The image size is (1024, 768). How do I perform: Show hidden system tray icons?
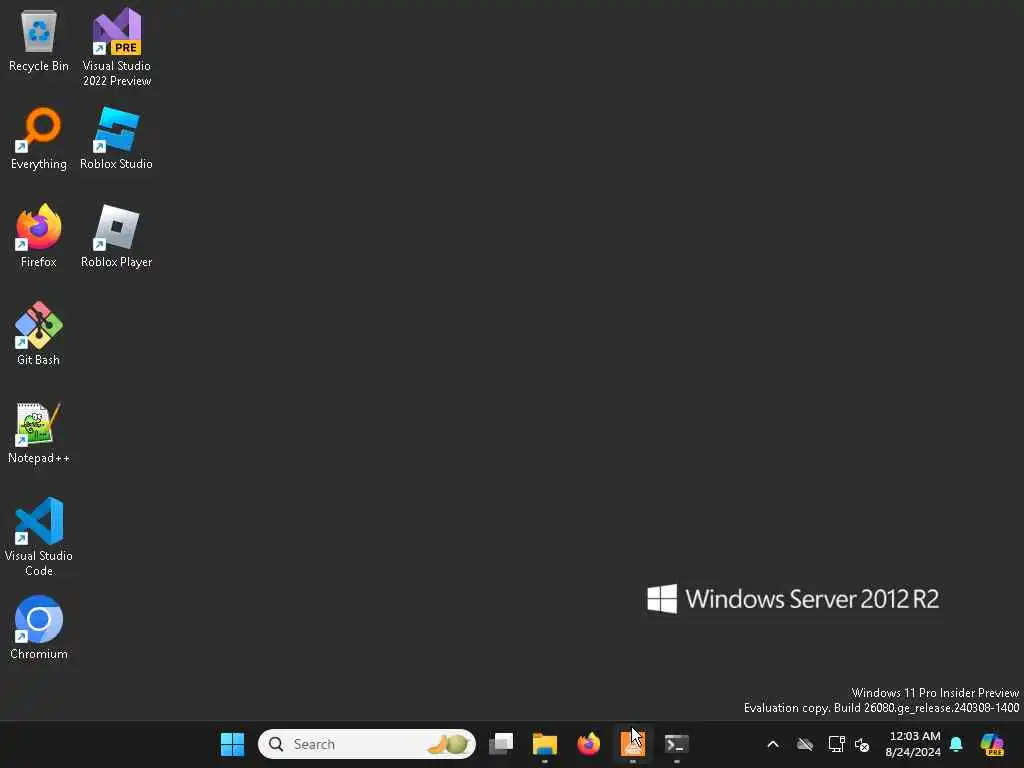(773, 744)
